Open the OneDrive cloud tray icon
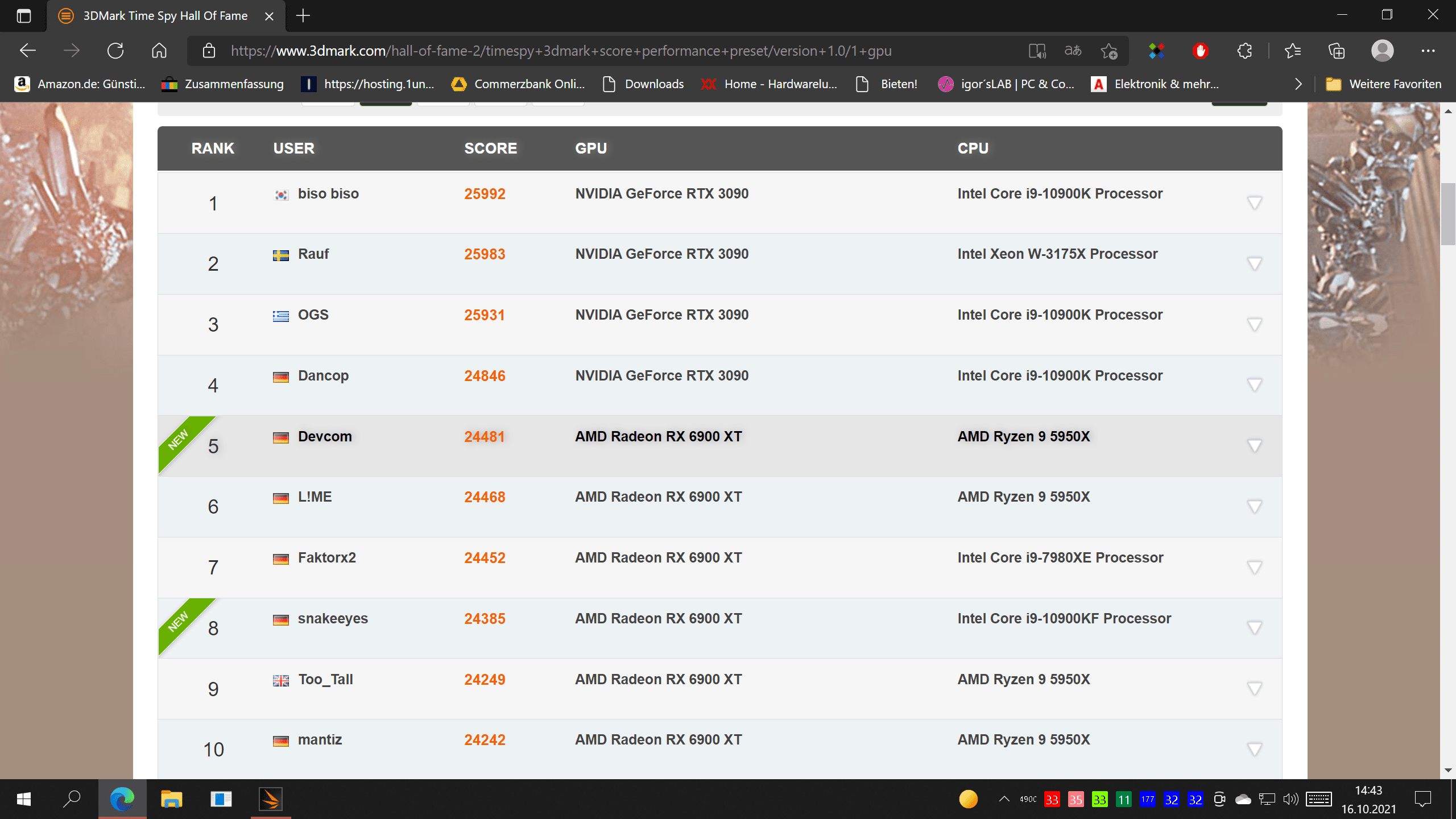Viewport: 1456px width, 819px height. tap(1243, 799)
